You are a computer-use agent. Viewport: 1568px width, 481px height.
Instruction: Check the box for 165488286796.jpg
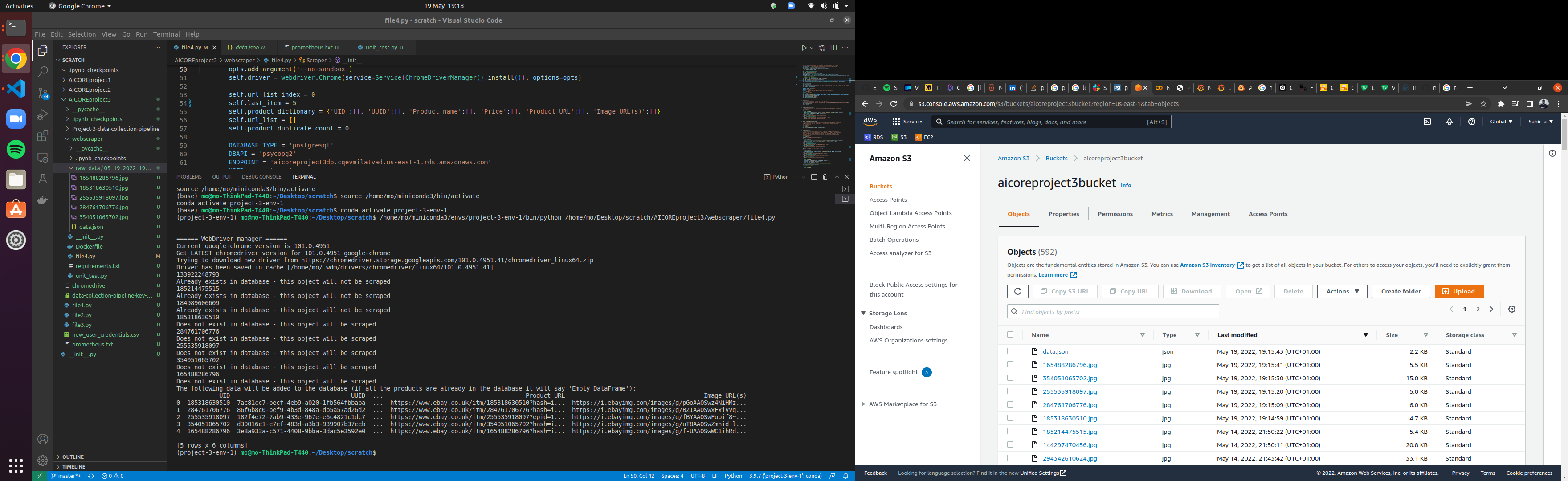coord(1011,365)
